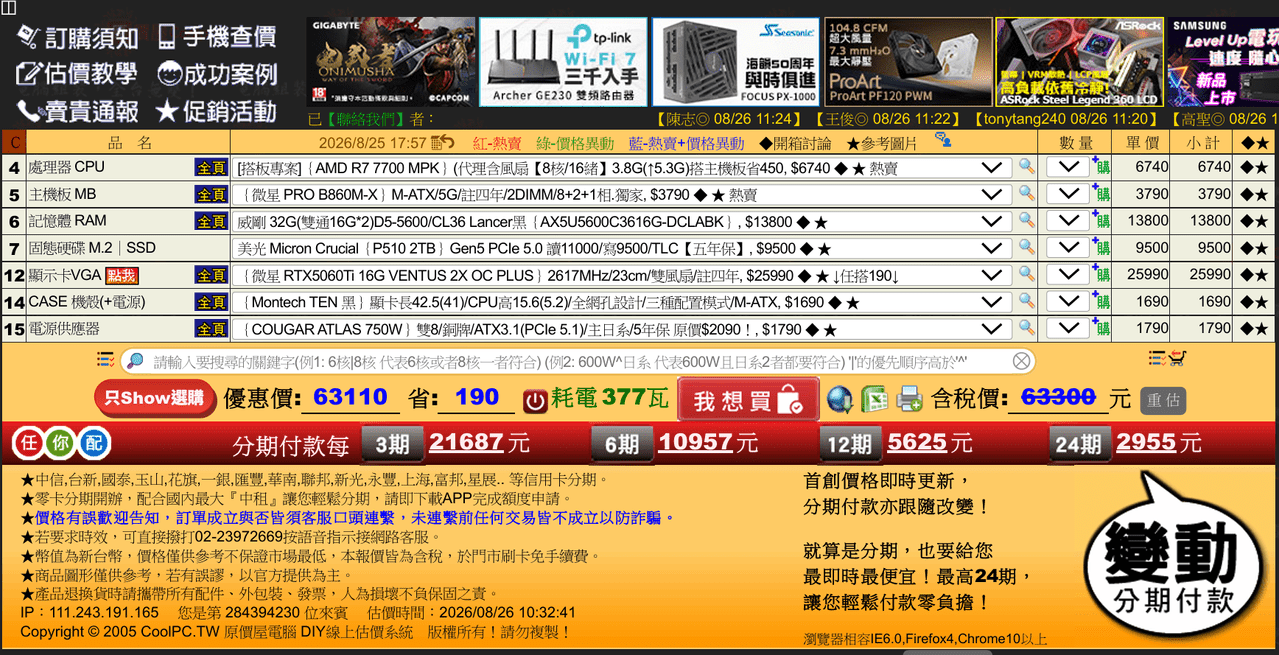Open the 固態硬碟 M.2 SSD product dropdown

[x=621, y=248]
